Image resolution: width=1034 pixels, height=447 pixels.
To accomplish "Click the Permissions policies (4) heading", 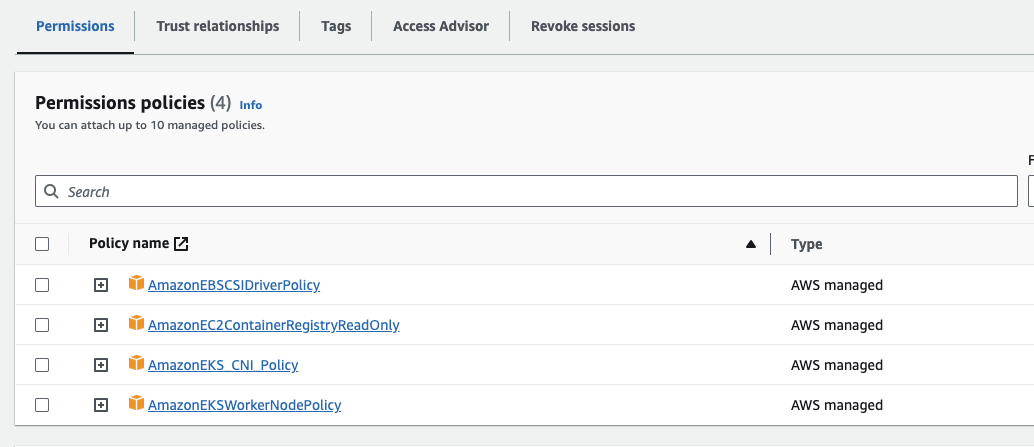I will tap(133, 103).
